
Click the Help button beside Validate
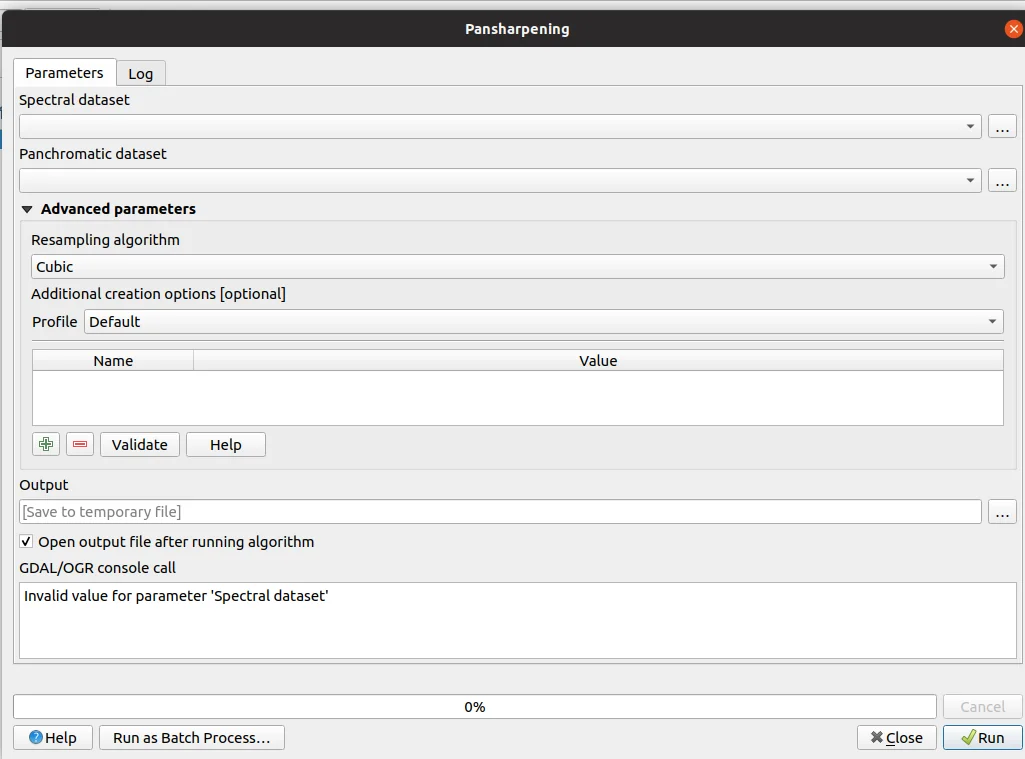pos(226,444)
